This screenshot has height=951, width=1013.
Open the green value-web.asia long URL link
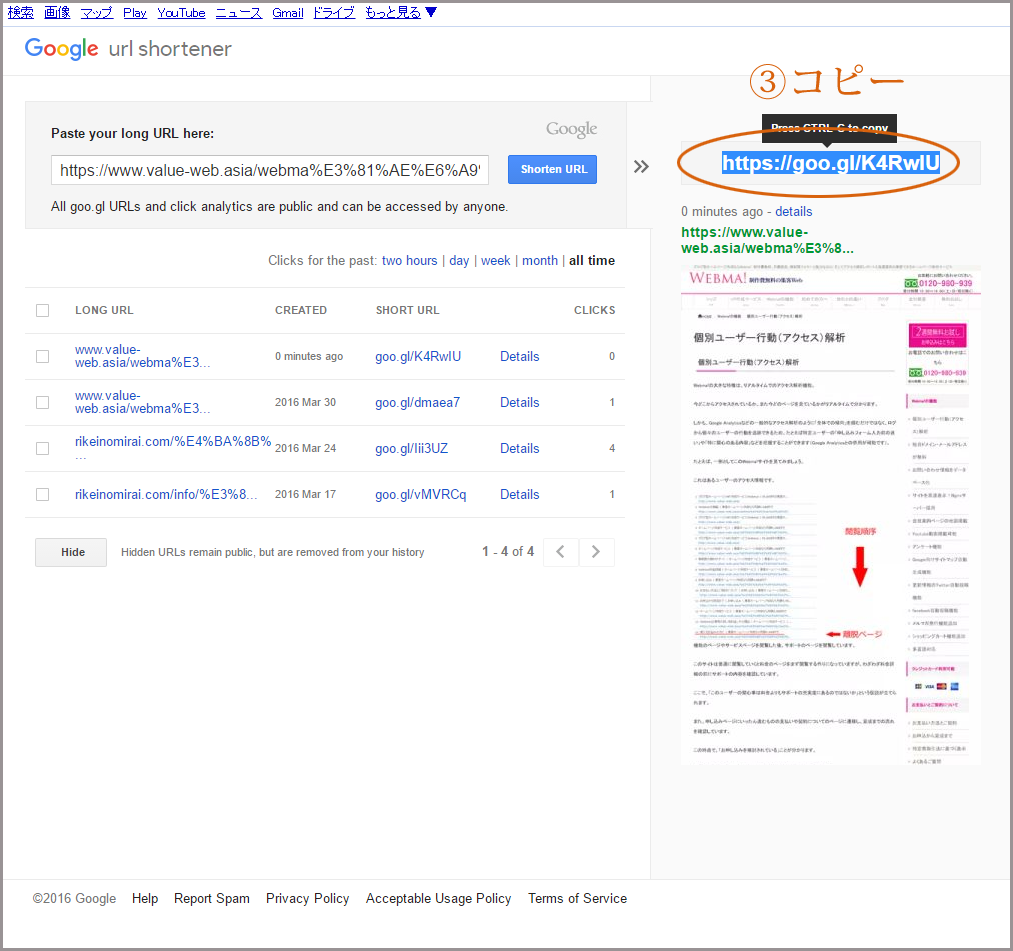tap(767, 240)
